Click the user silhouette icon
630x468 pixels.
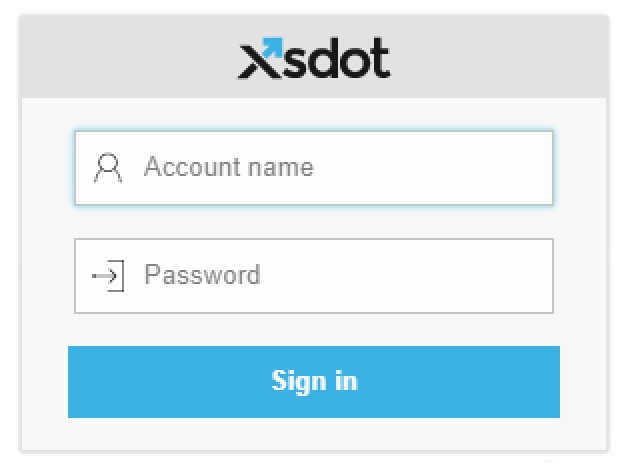(108, 168)
